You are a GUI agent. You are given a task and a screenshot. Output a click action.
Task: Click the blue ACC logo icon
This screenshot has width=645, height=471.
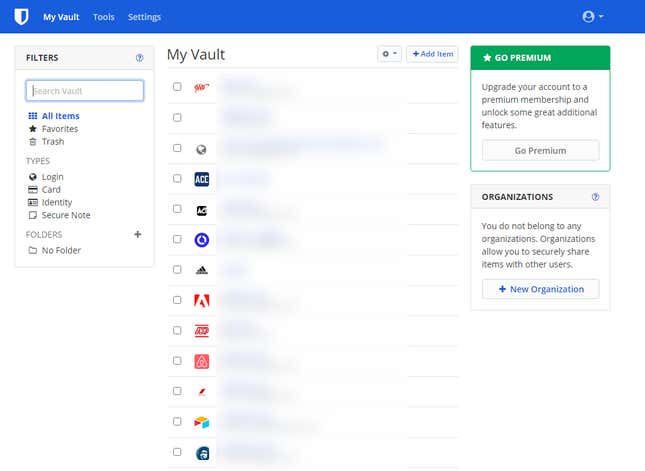[202, 179]
